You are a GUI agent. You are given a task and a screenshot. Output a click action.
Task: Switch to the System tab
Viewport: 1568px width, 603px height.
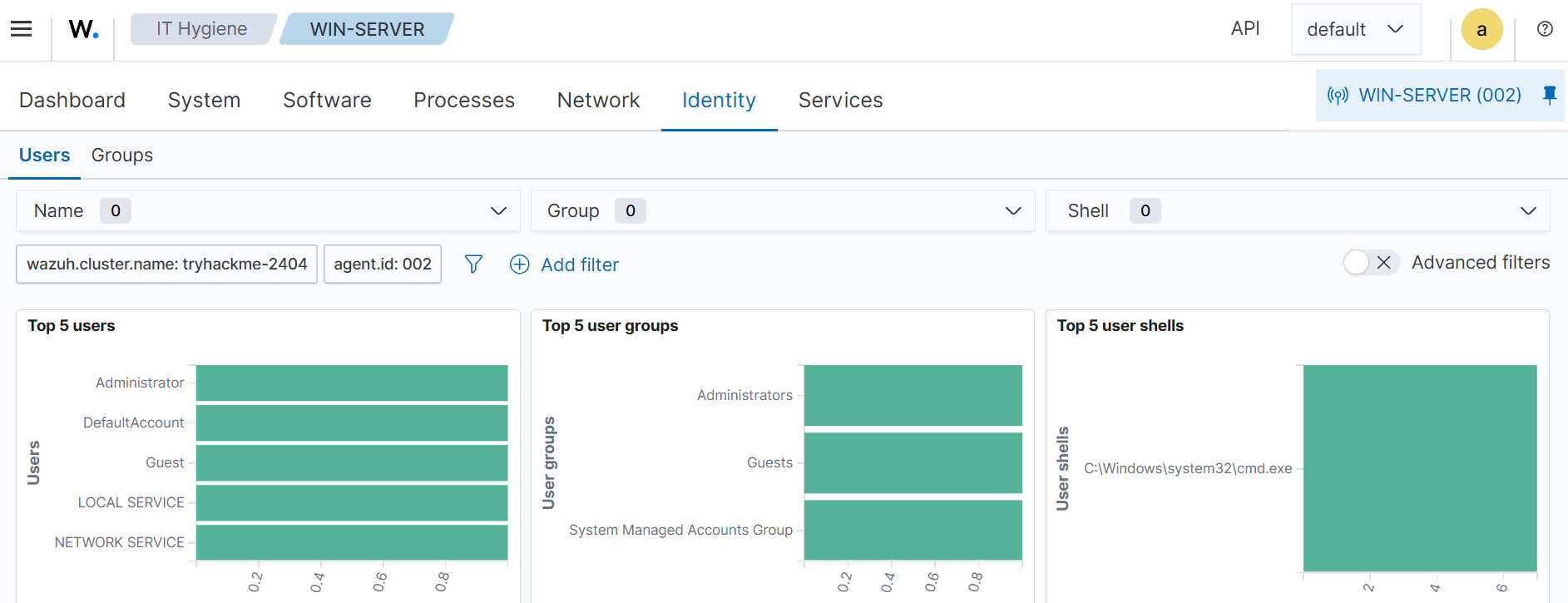[x=204, y=100]
